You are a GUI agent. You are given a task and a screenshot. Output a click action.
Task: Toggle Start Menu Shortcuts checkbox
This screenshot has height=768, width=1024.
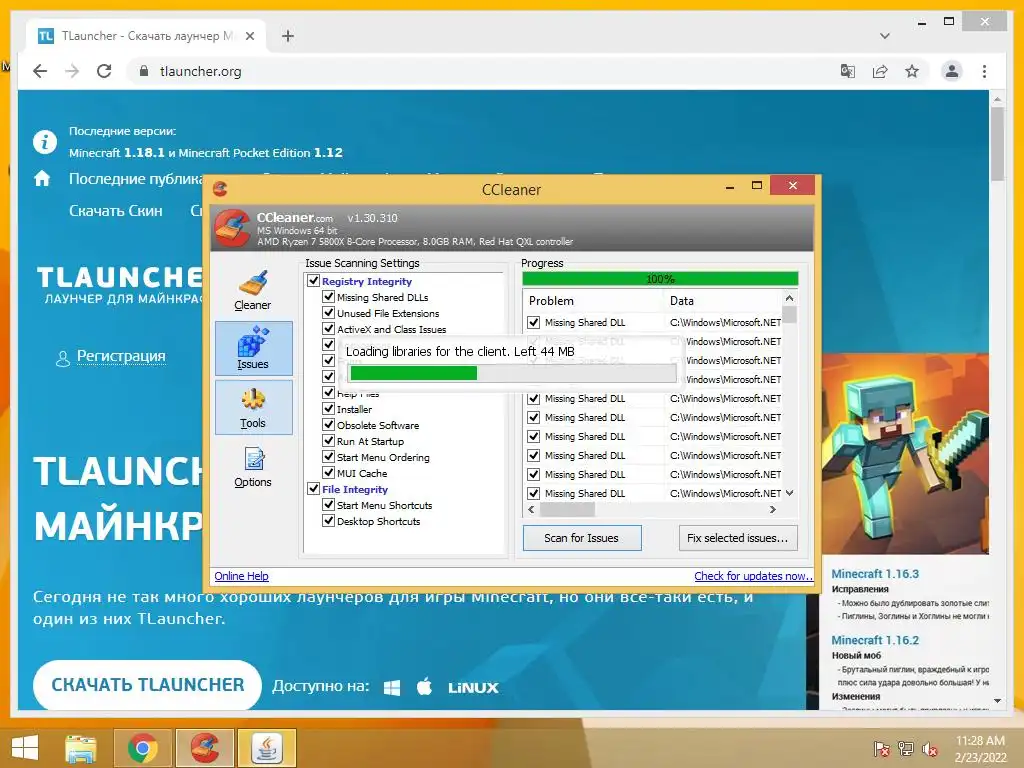coord(329,505)
